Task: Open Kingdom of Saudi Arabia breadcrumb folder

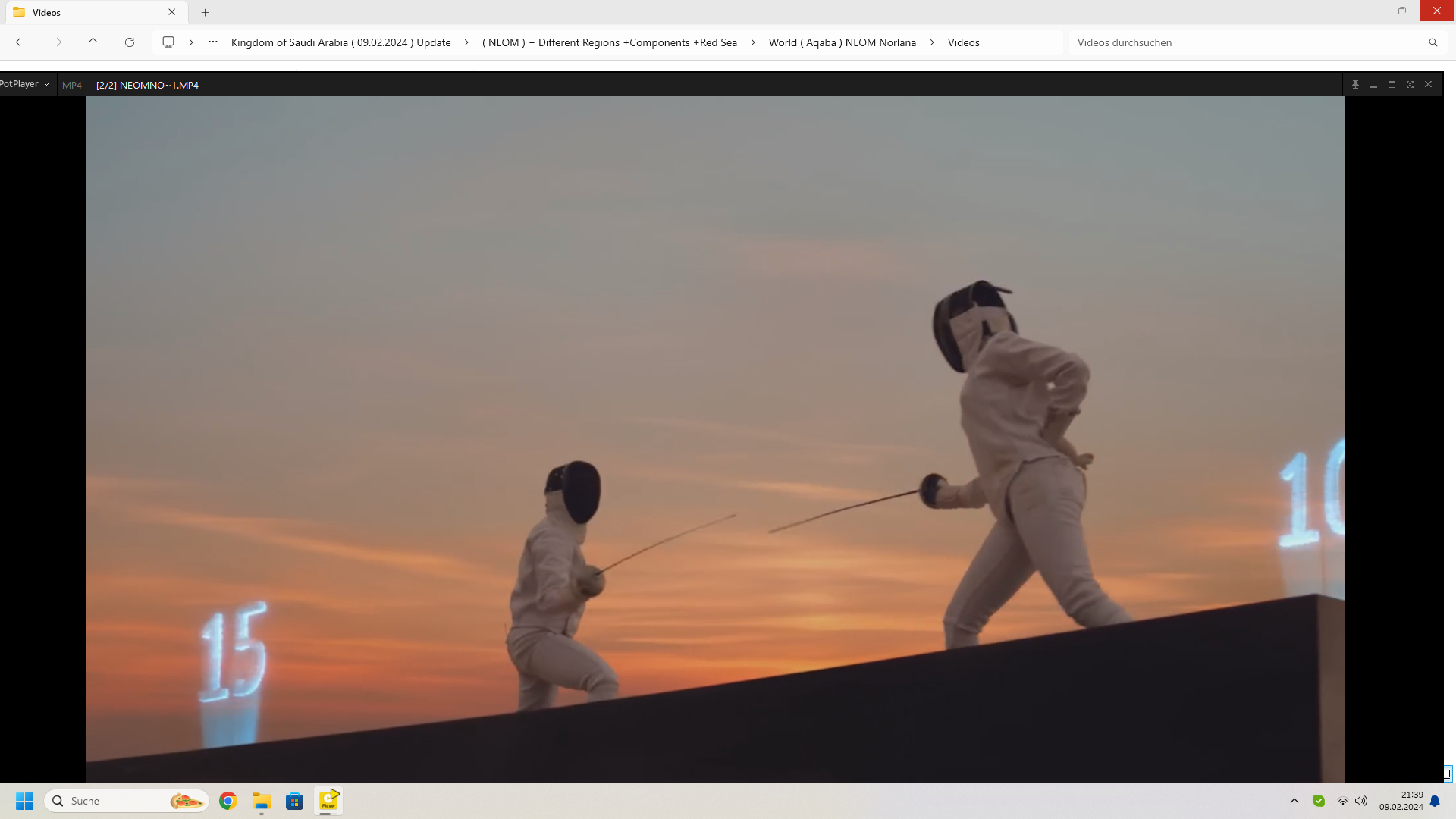Action: [x=340, y=42]
